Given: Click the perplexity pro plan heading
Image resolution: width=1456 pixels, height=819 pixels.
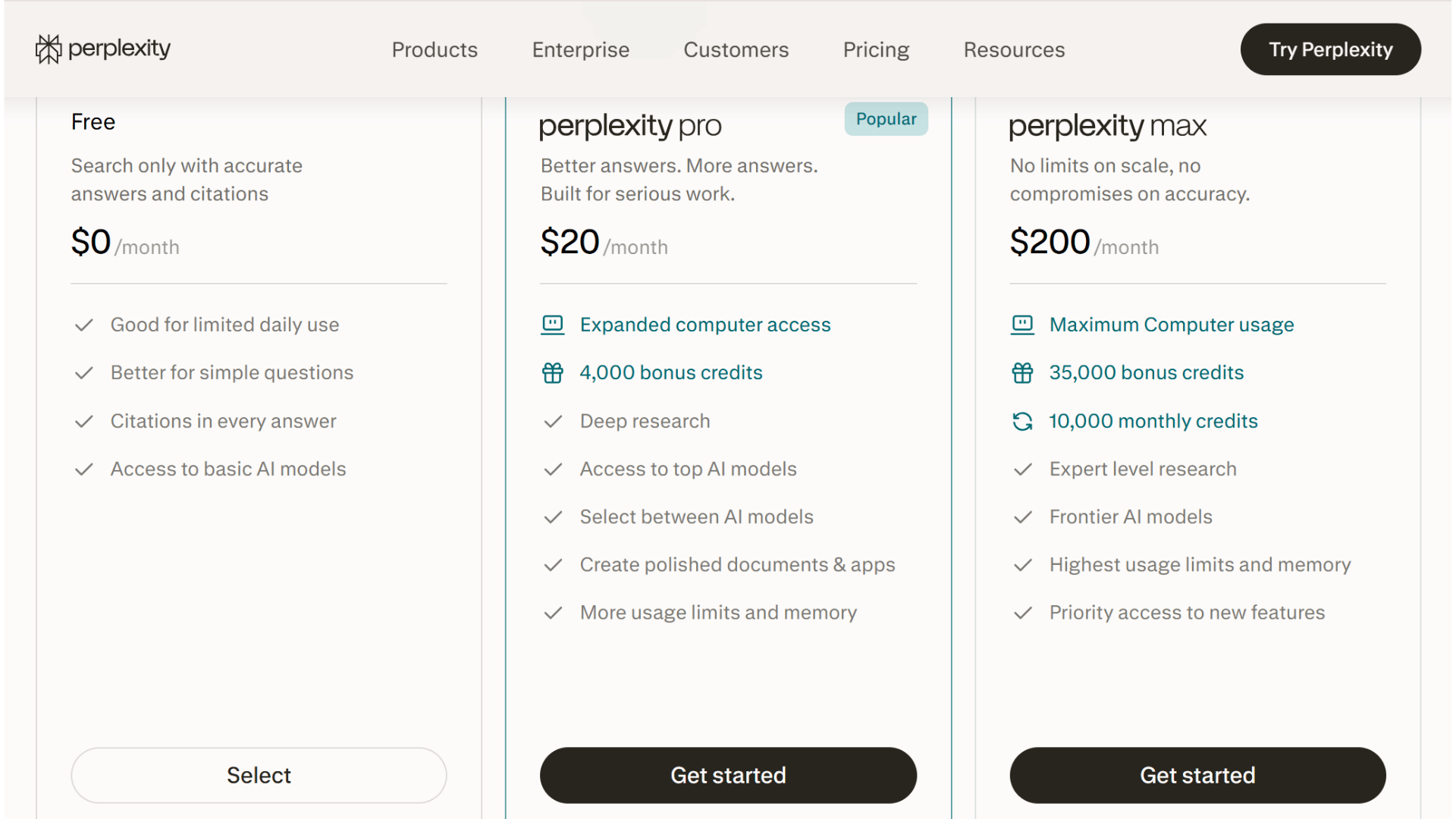Looking at the screenshot, I should [630, 127].
